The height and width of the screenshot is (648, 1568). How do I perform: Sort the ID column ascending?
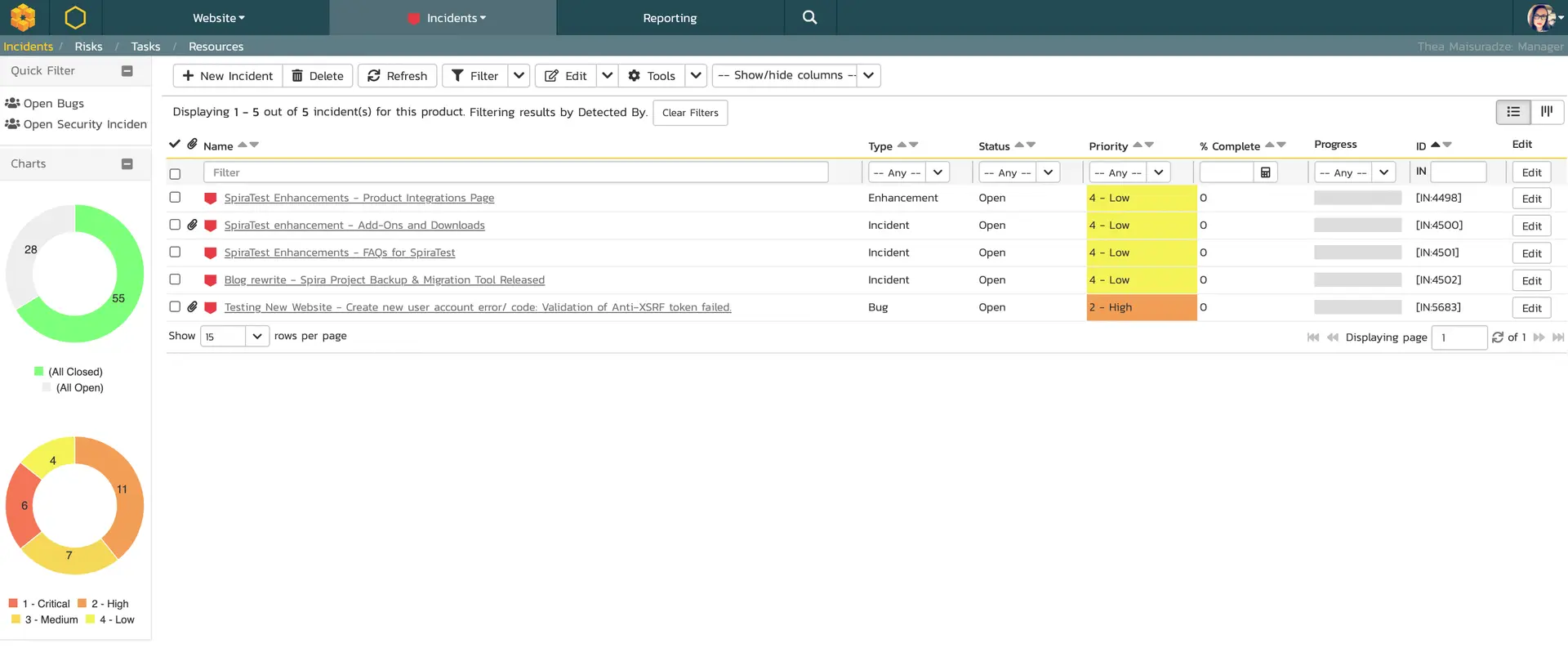[x=1435, y=144]
